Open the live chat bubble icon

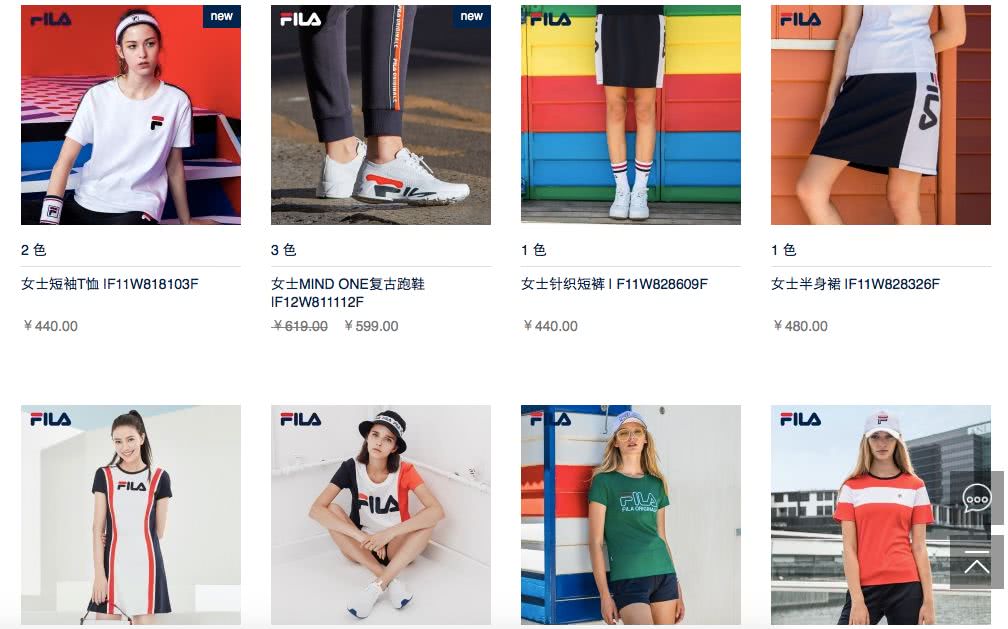coord(976,498)
